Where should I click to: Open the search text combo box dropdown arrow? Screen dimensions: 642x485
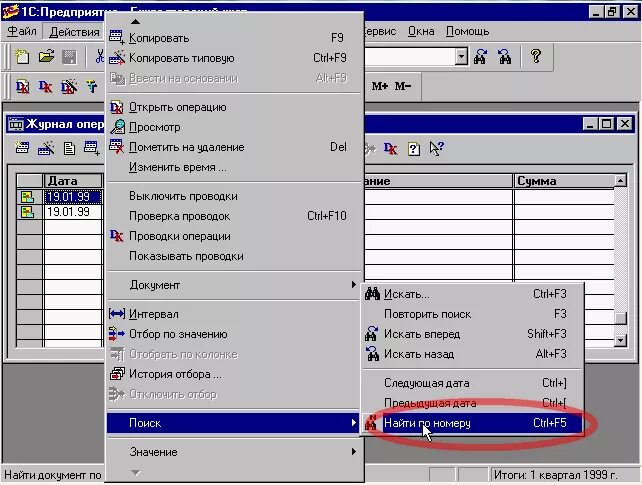[x=461, y=56]
